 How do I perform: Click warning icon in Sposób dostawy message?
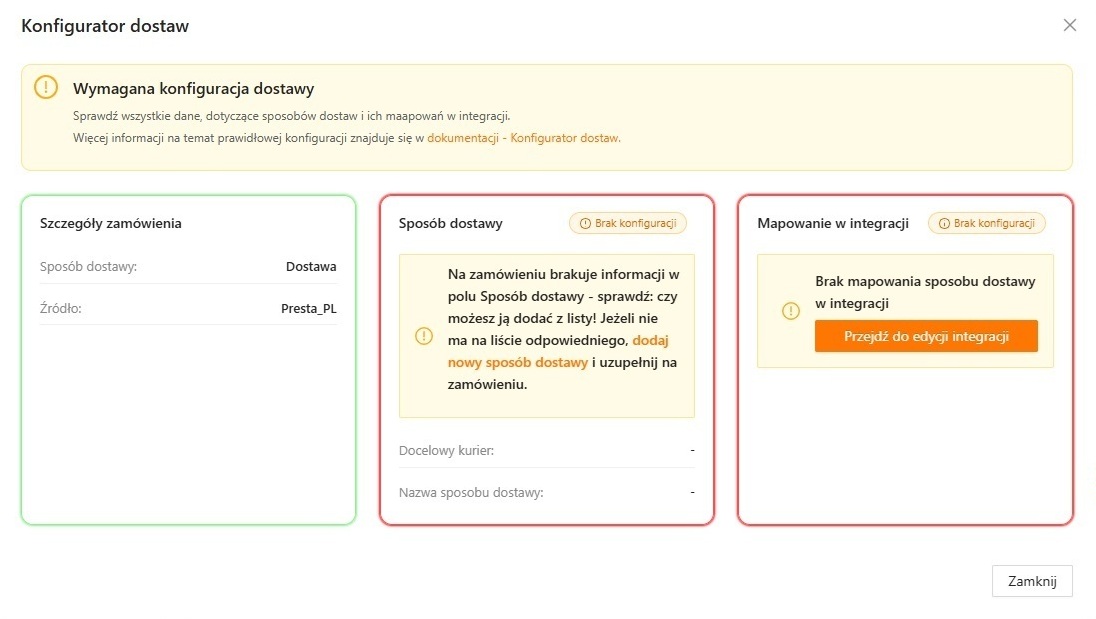[x=423, y=336]
